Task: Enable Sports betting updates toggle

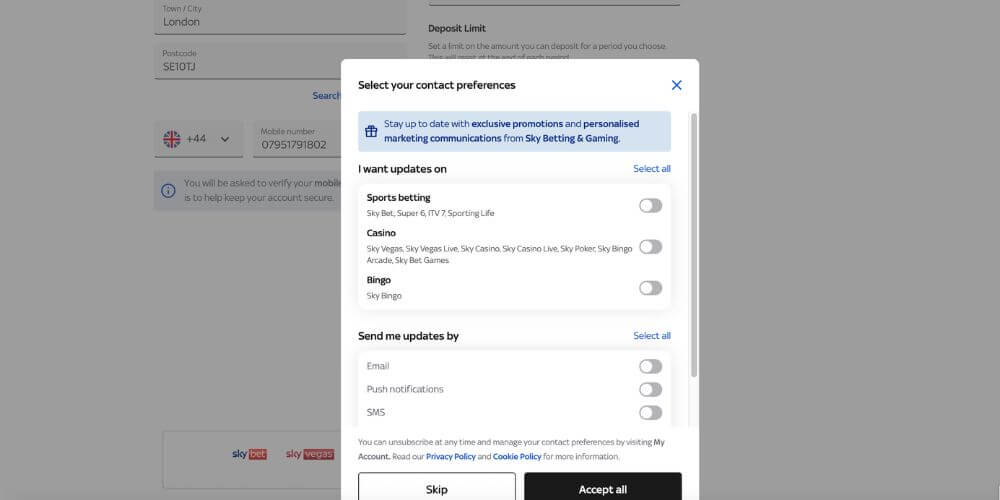Action: click(650, 205)
